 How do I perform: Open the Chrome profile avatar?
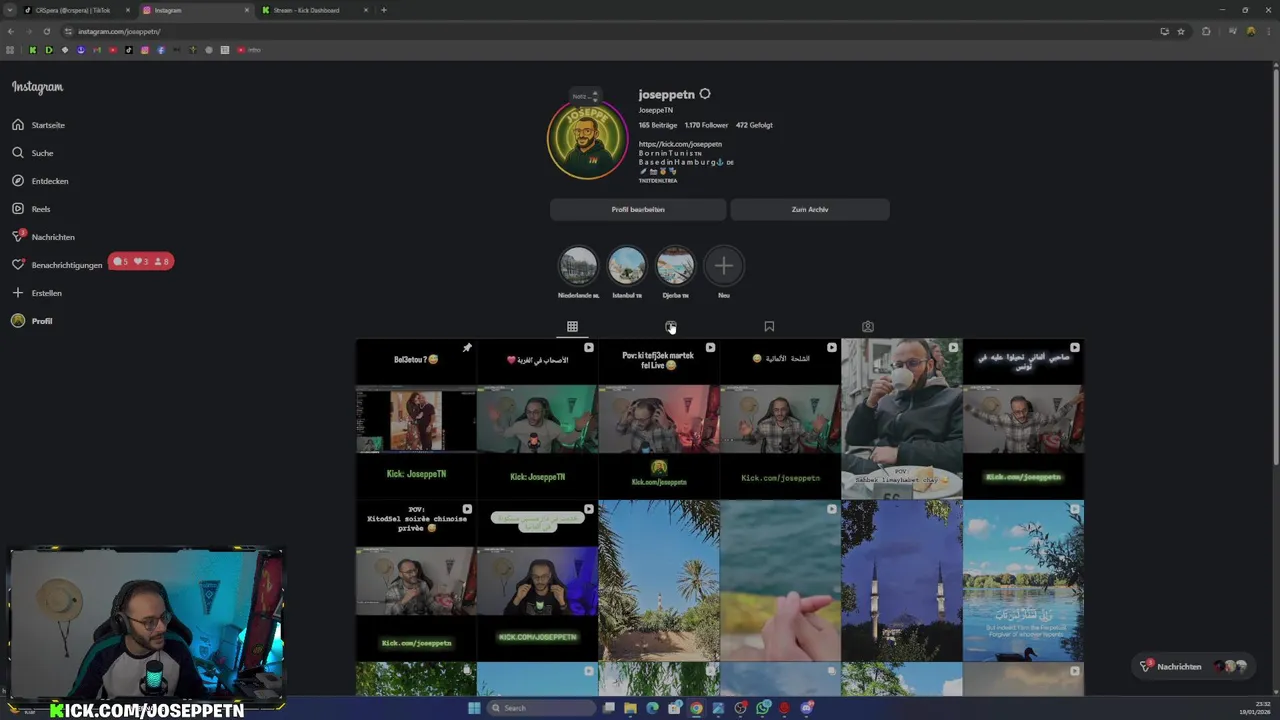pyautogui.click(x=1251, y=31)
